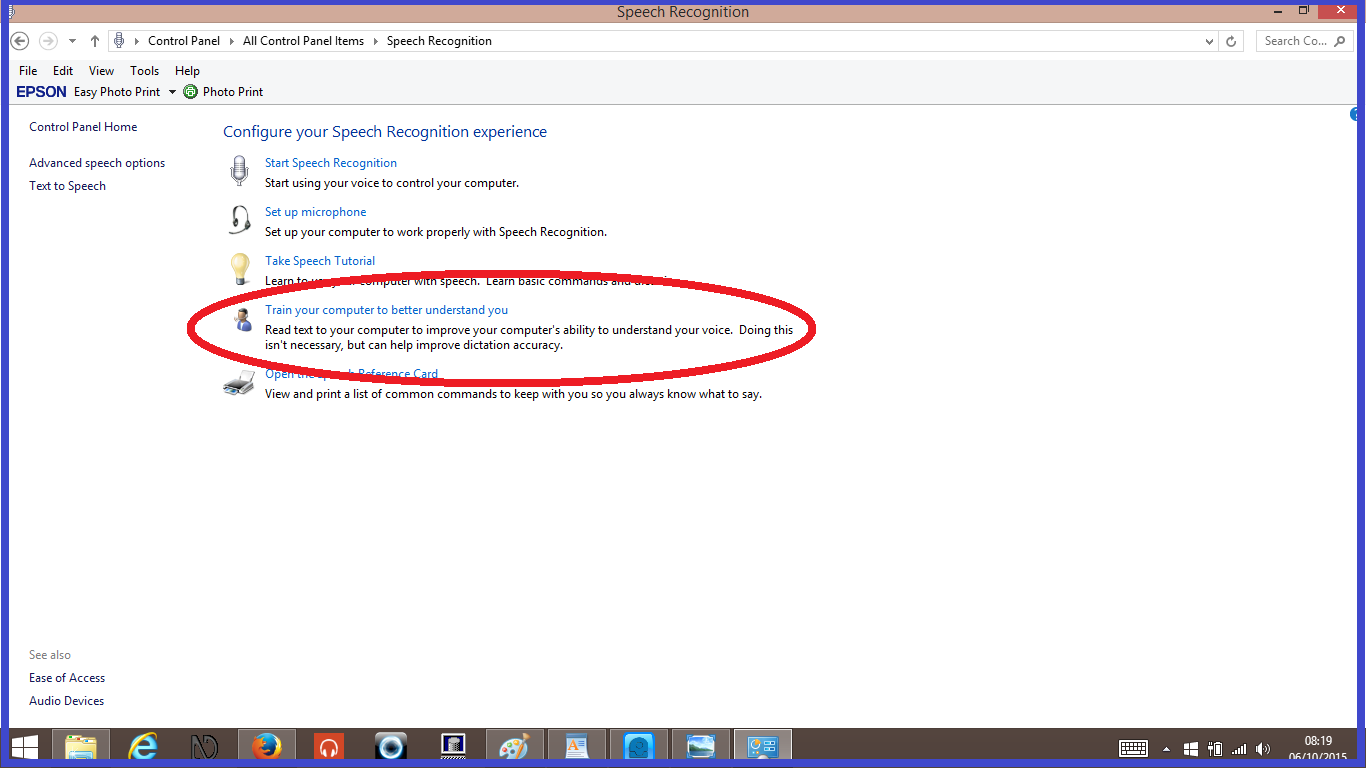The height and width of the screenshot is (768, 1366).
Task: Open Advanced speech options
Action: pyautogui.click(x=97, y=163)
